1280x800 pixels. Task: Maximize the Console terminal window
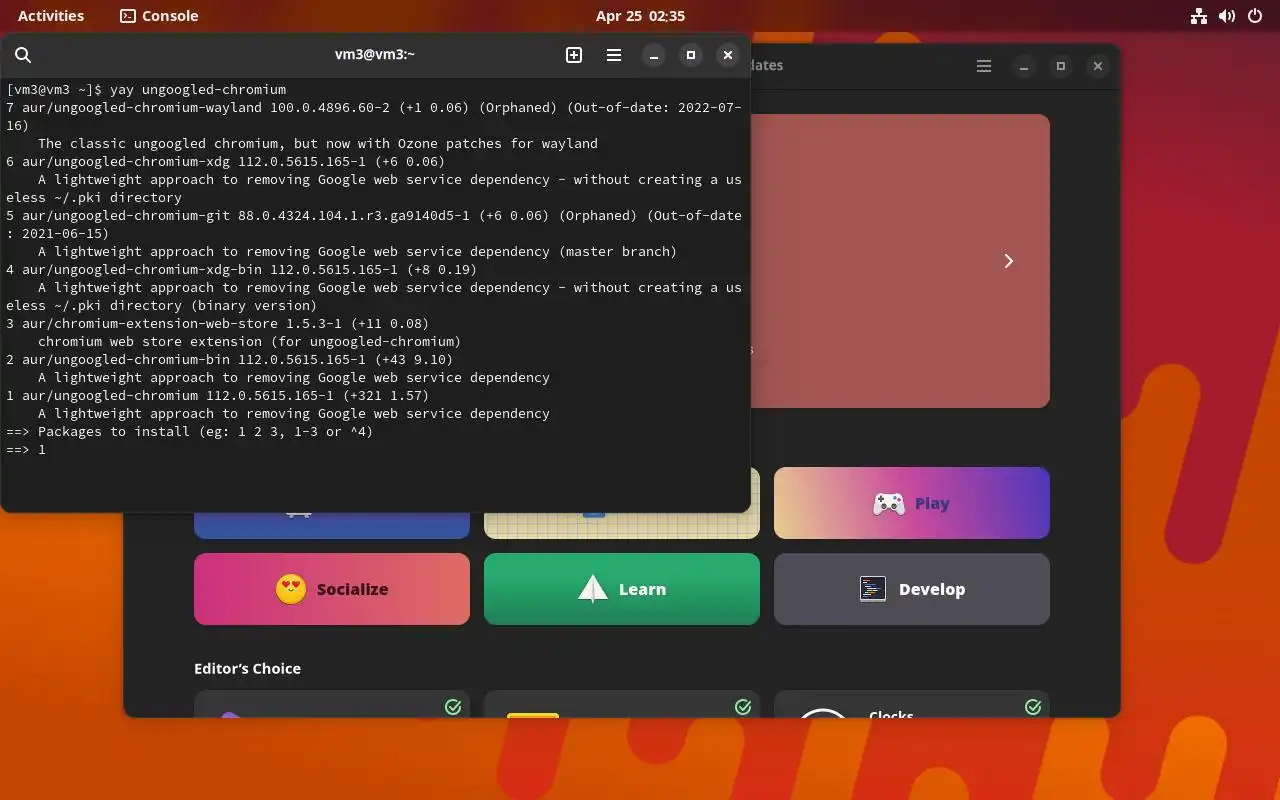point(691,55)
